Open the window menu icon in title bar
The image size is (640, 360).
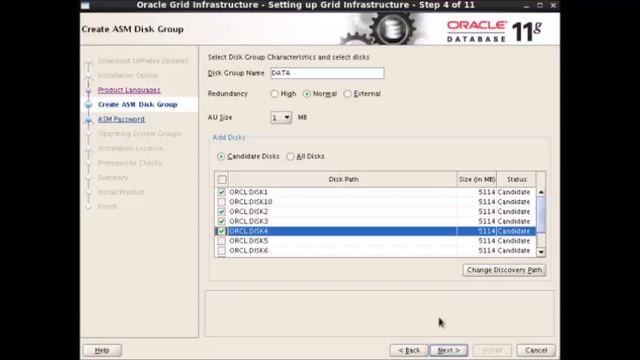tap(85, 5)
